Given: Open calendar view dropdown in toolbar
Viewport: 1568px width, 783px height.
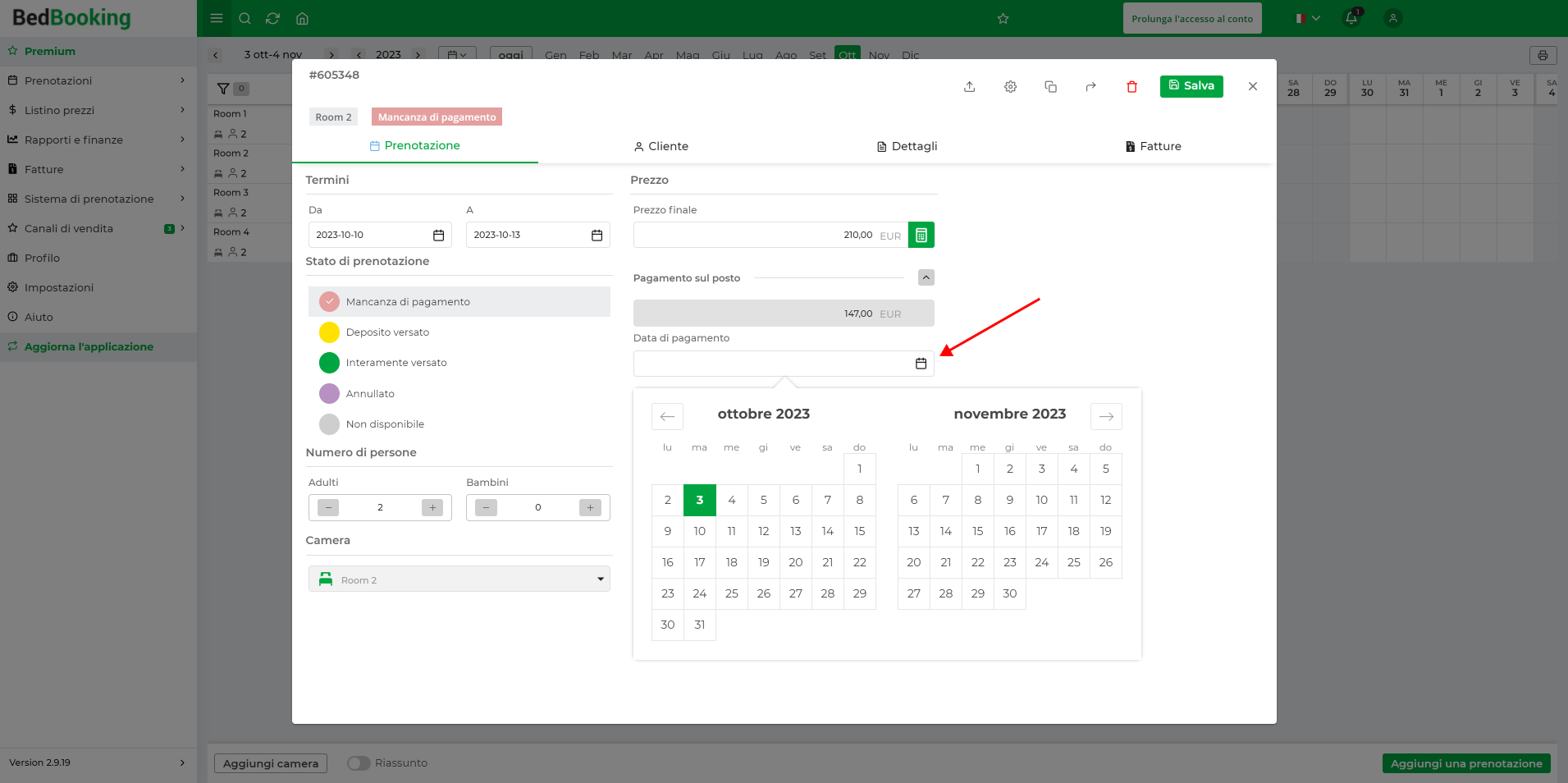Looking at the screenshot, I should coord(457,55).
